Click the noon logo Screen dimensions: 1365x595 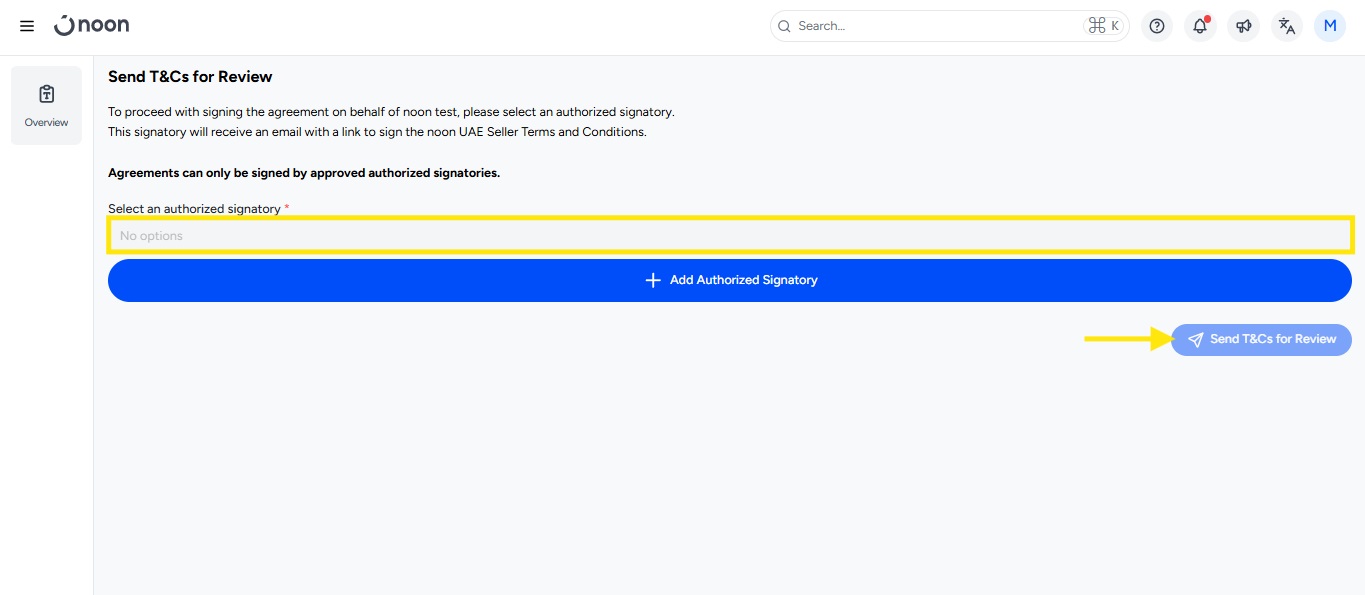(x=92, y=26)
